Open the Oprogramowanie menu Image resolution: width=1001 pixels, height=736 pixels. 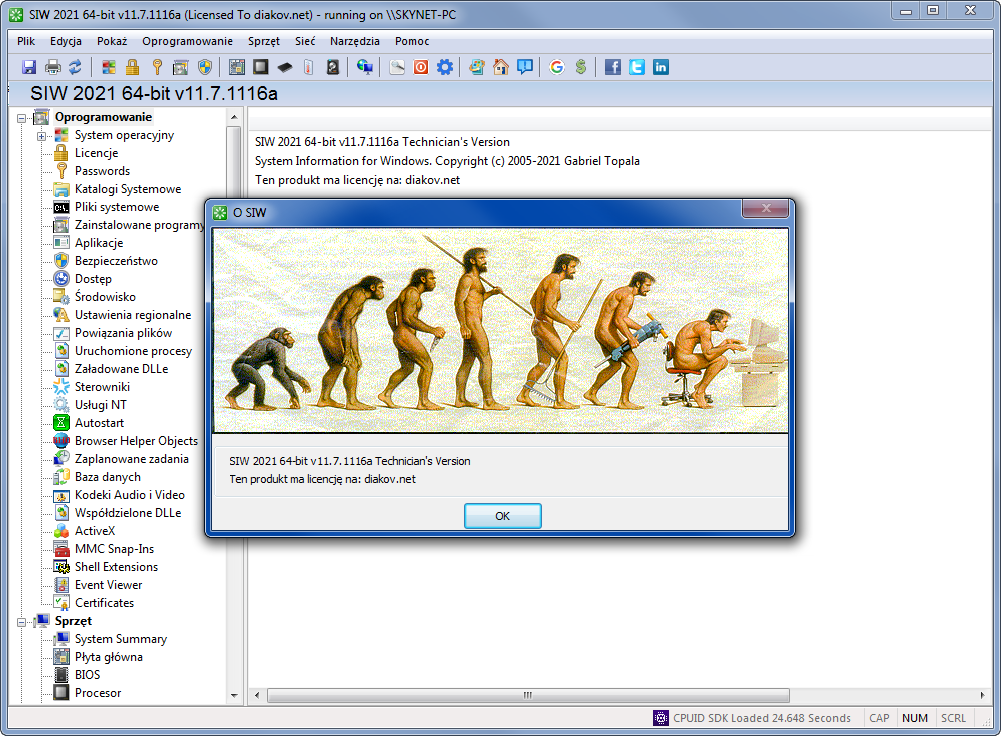pyautogui.click(x=188, y=41)
